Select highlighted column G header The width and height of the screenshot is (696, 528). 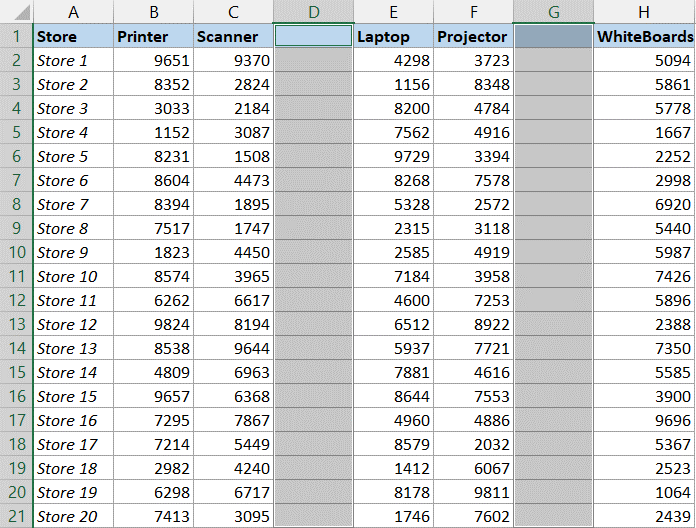point(554,12)
